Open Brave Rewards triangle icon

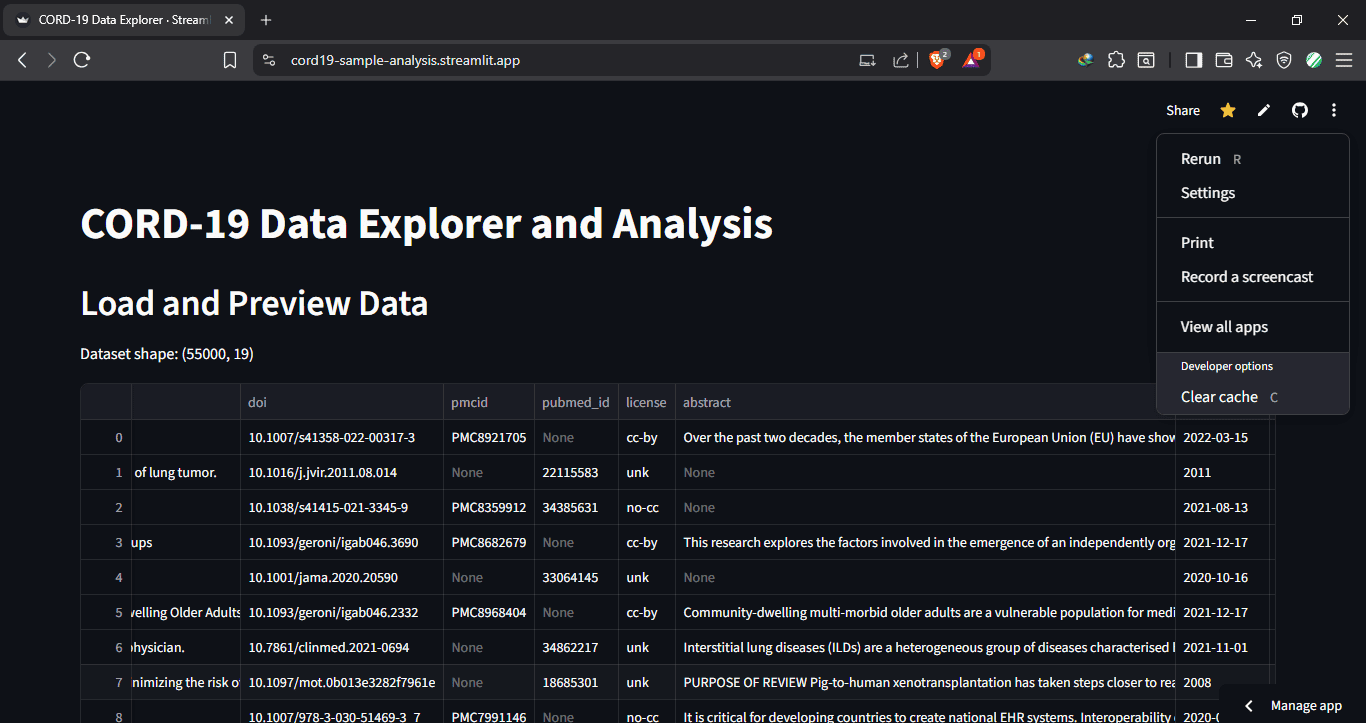[971, 60]
